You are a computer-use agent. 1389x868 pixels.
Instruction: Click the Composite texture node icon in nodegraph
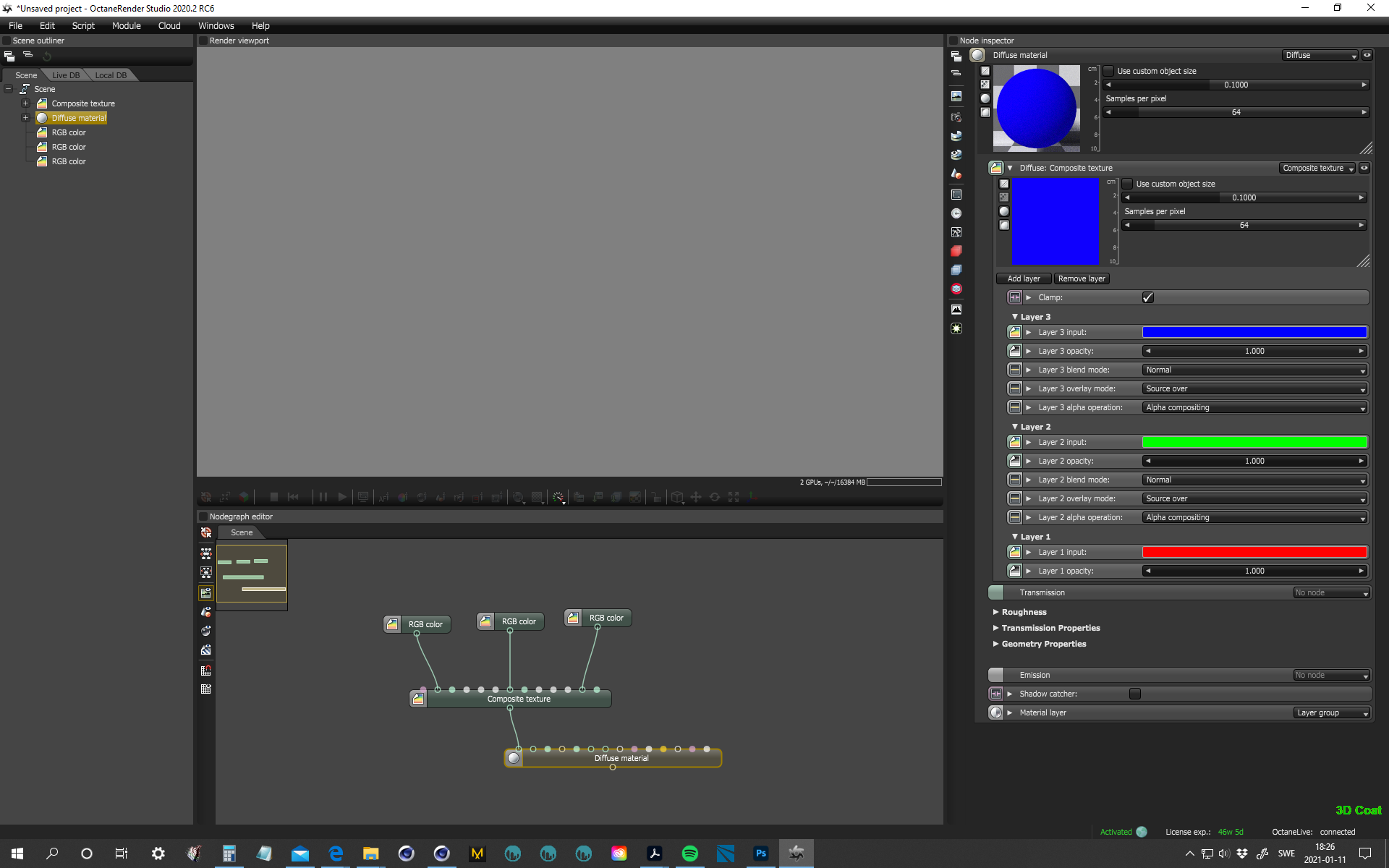point(418,699)
